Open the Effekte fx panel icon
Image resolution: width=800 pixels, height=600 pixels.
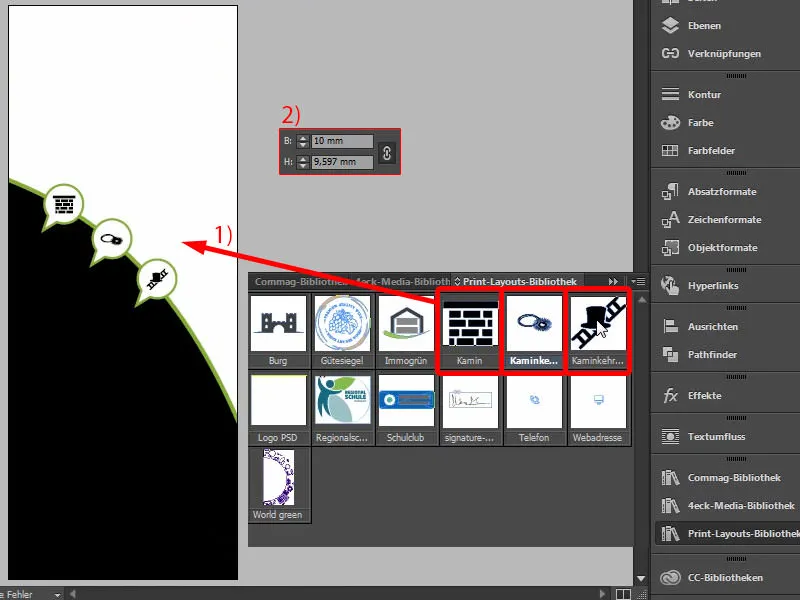(670, 395)
